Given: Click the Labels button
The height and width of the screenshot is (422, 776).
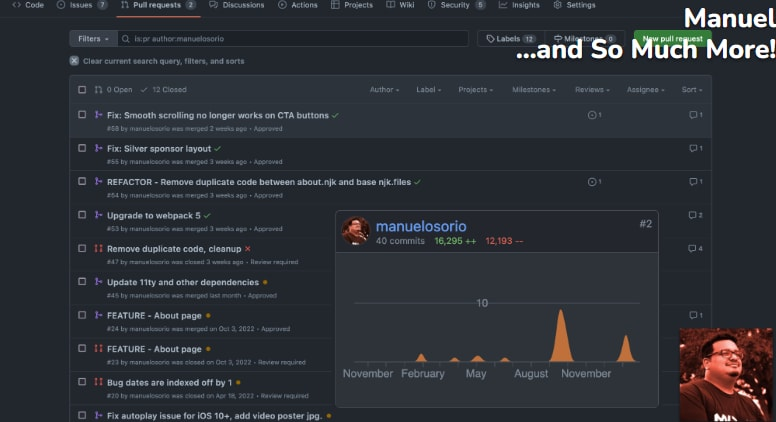Looking at the screenshot, I should (510, 39).
